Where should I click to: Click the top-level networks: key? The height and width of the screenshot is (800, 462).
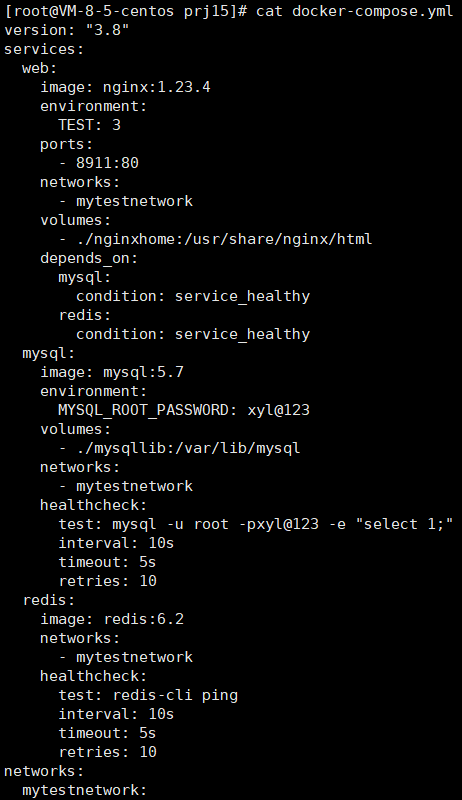(x=44, y=771)
